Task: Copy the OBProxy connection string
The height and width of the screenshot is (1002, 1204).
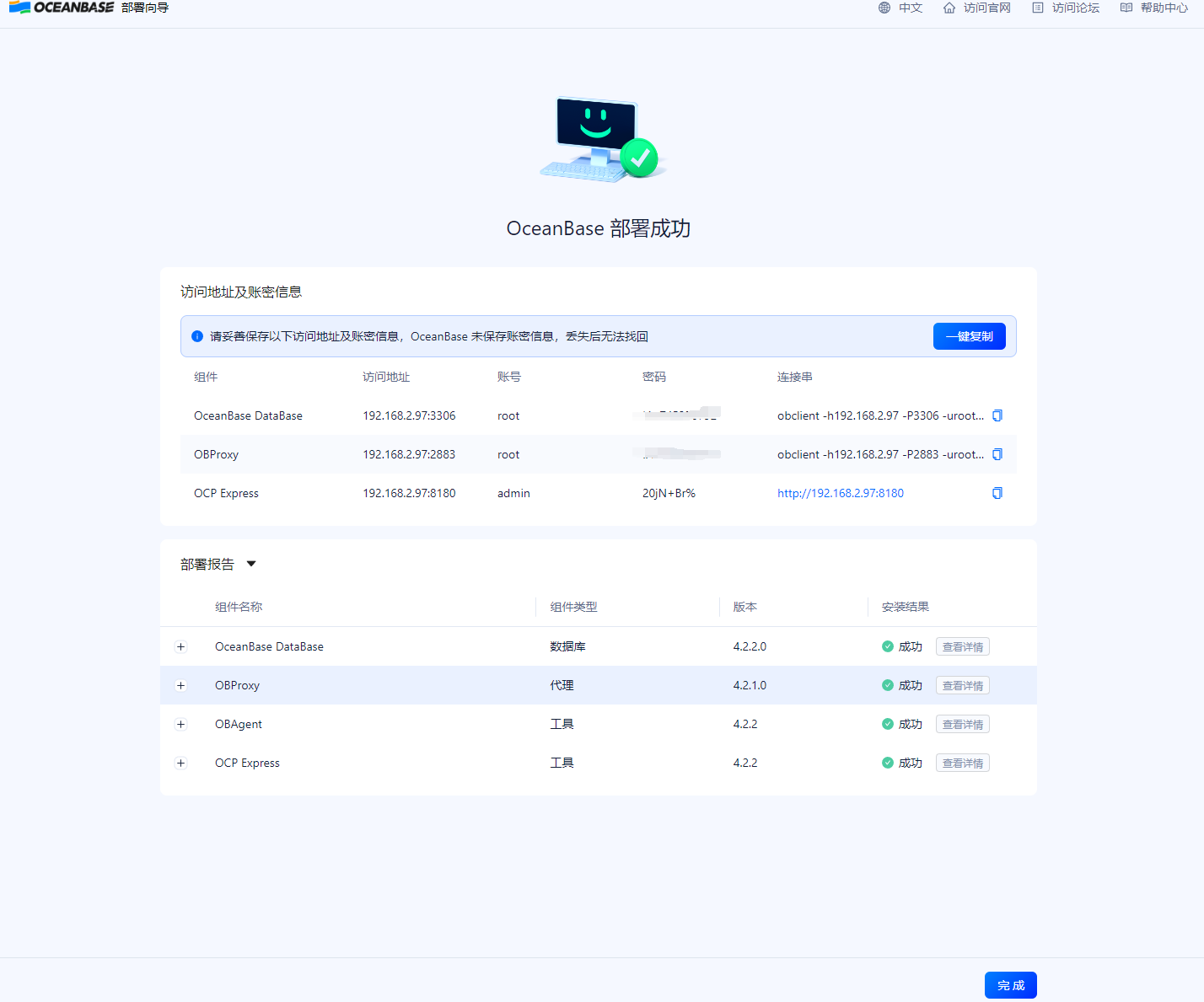Action: click(997, 454)
